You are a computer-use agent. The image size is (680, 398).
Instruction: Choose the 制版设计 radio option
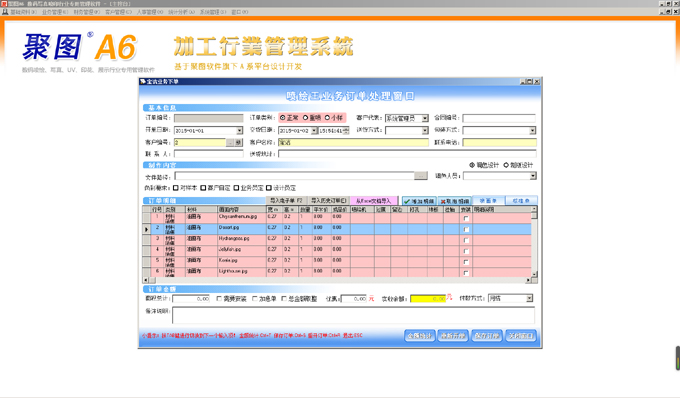(506, 165)
